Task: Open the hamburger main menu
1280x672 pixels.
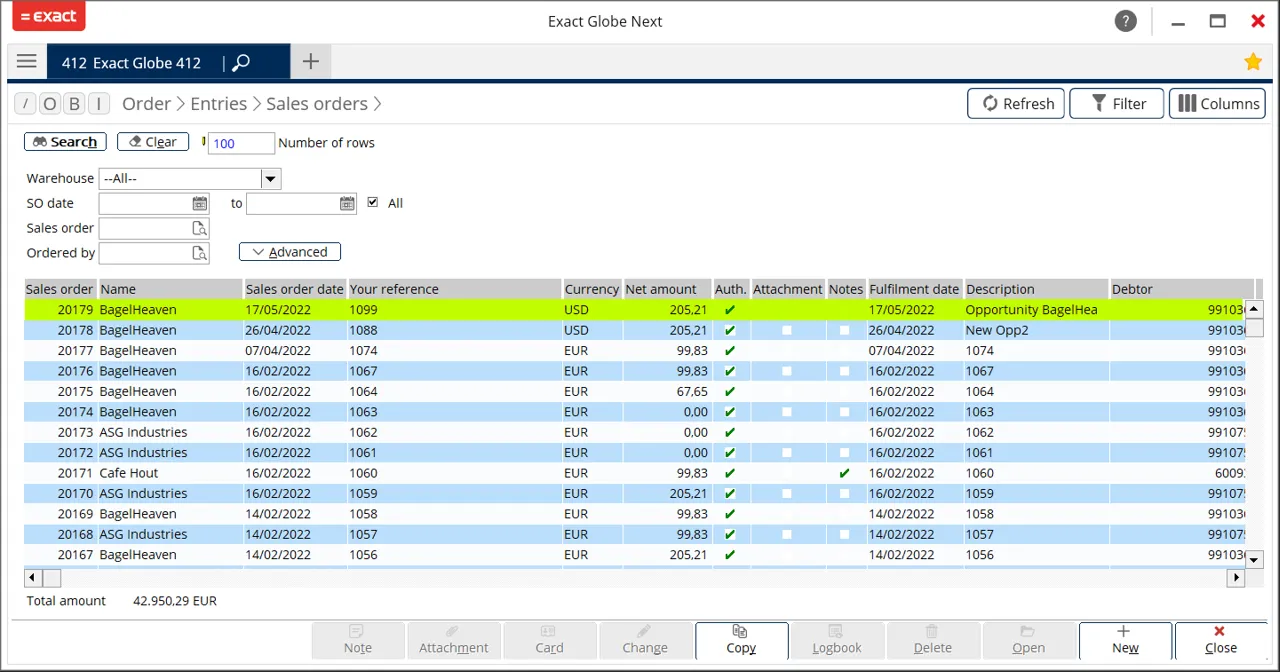Action: pos(27,62)
